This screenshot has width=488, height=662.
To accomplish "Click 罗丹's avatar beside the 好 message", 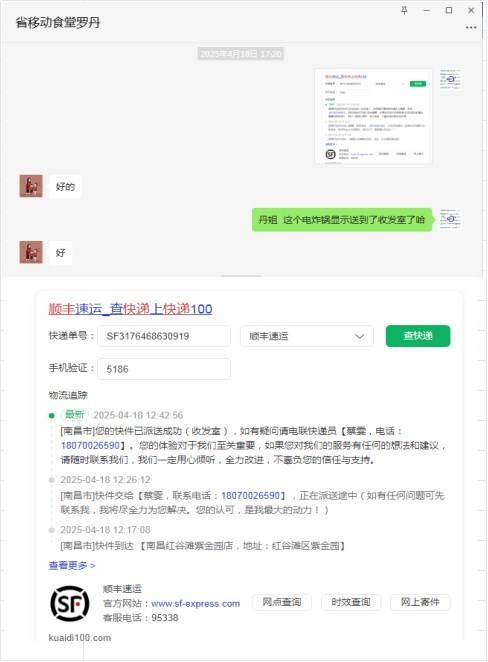I will (x=31, y=252).
